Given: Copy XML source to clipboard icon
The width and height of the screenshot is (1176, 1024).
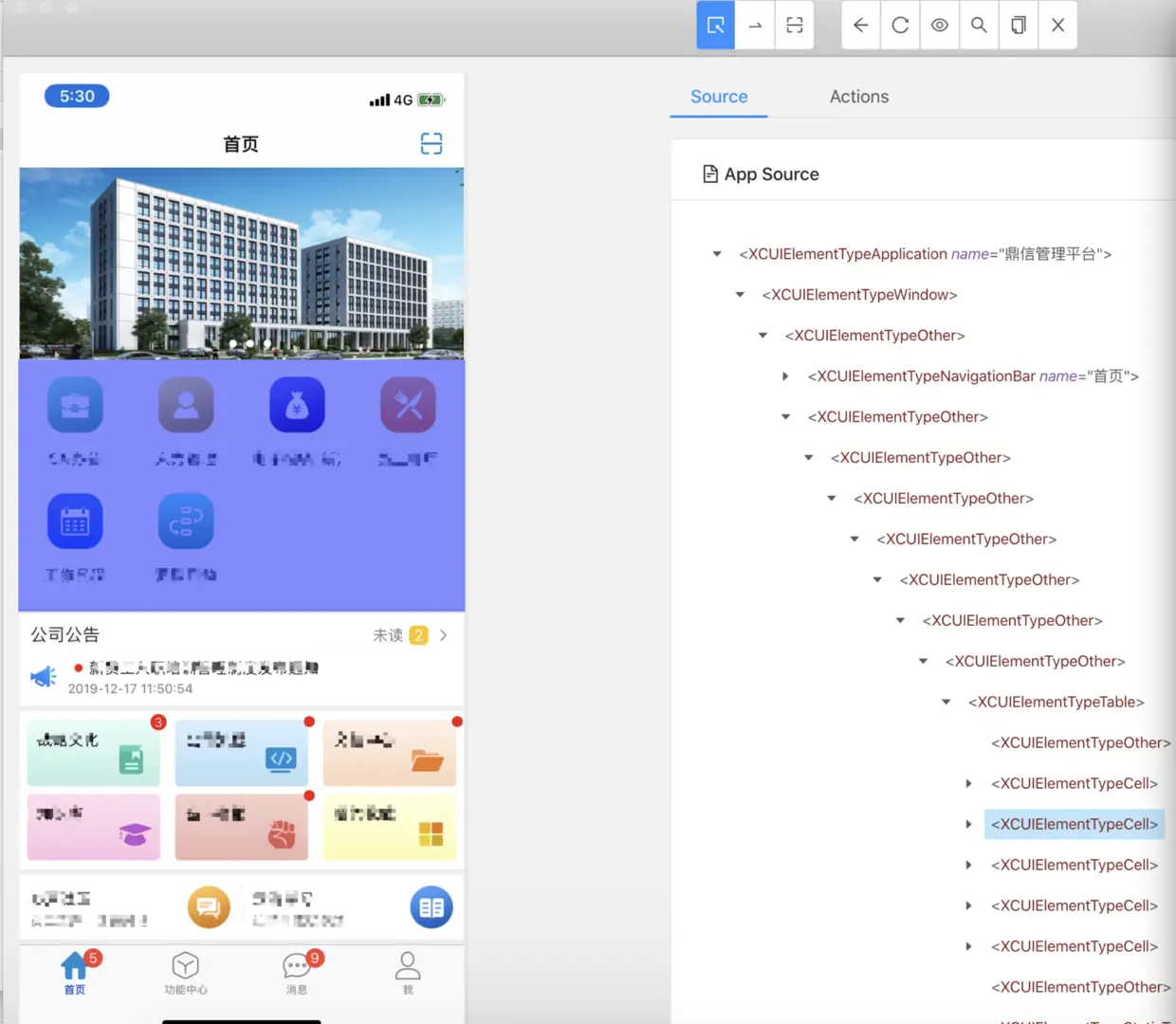Looking at the screenshot, I should click(1019, 26).
